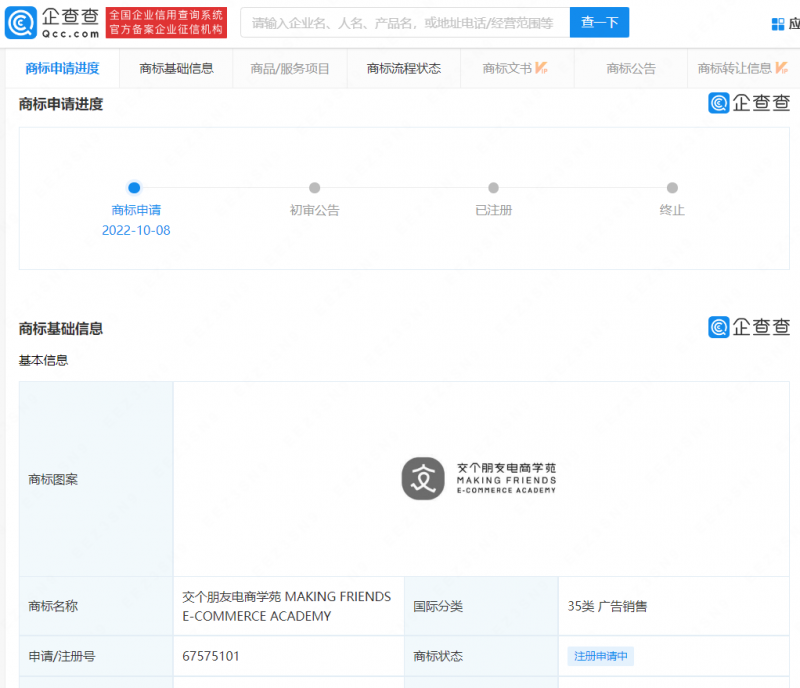Click the 商标基础信息 section heading
Screen dimensions: 800x688
point(61,329)
